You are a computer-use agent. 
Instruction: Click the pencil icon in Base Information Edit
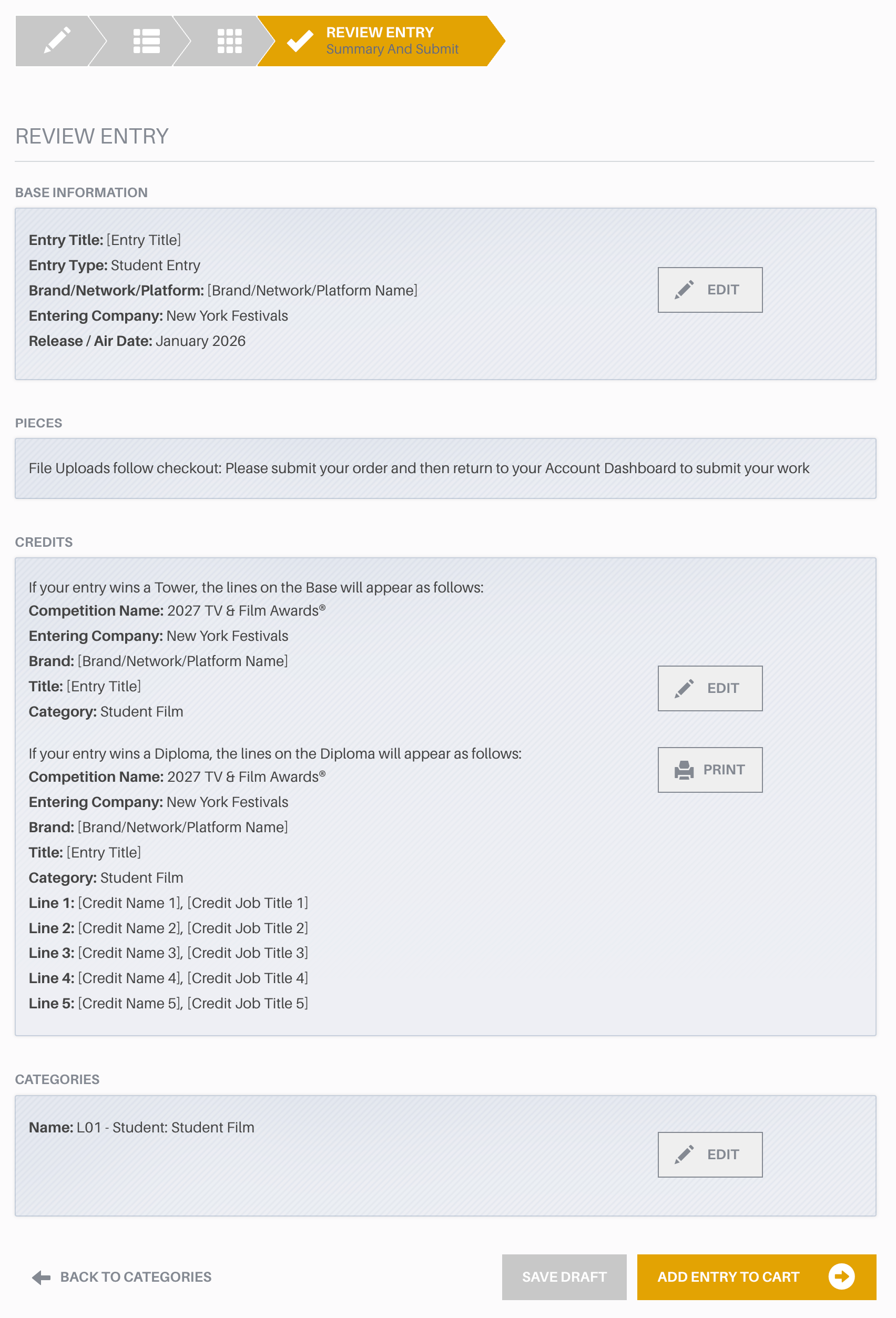coord(684,290)
